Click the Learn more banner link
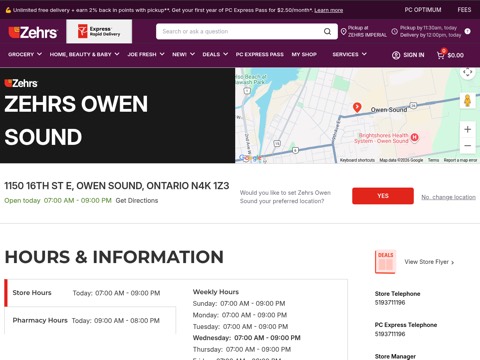This screenshot has width=480, height=360. (328, 10)
